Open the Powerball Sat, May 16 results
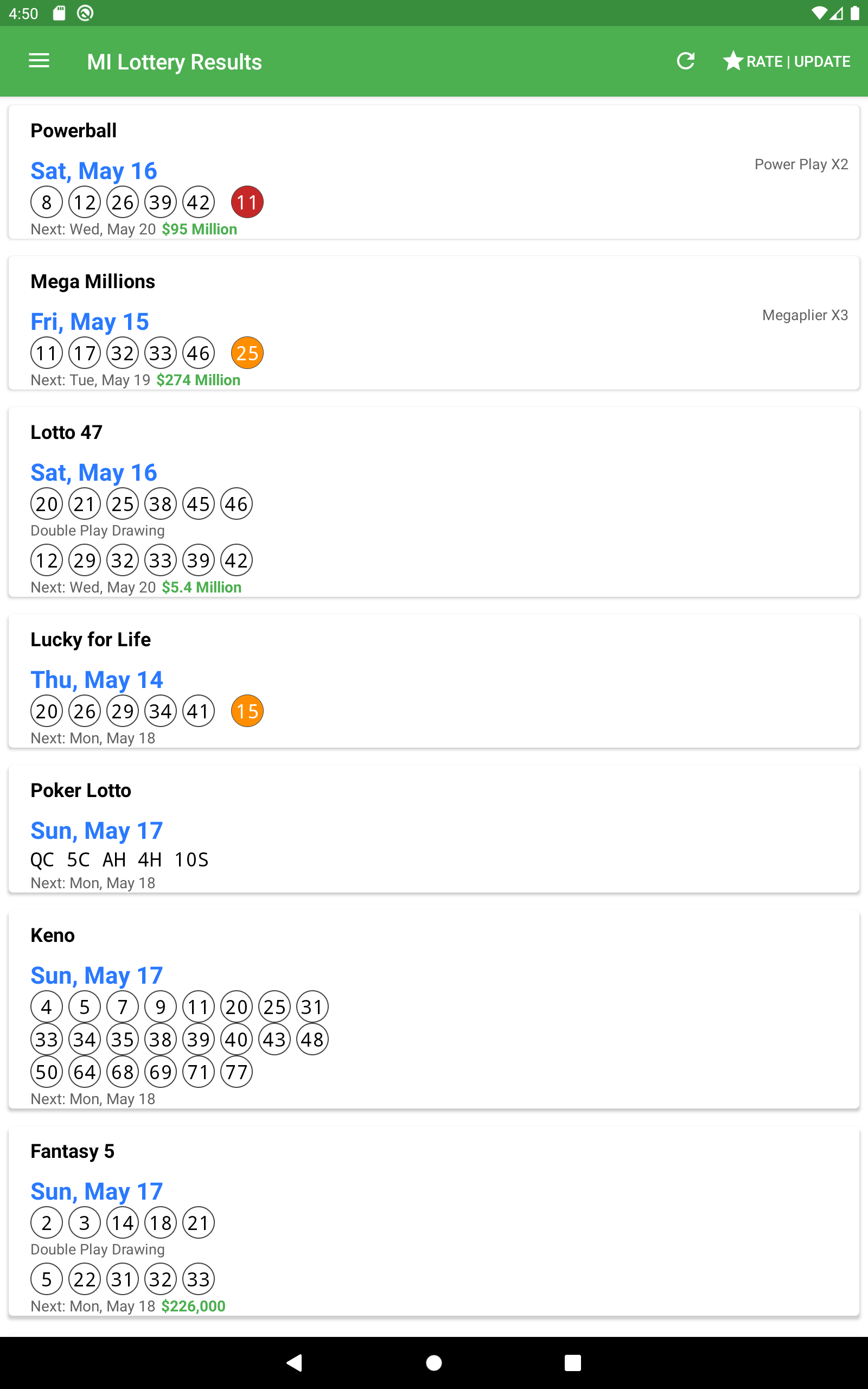Image resolution: width=868 pixels, height=1389 pixels. 93,170
